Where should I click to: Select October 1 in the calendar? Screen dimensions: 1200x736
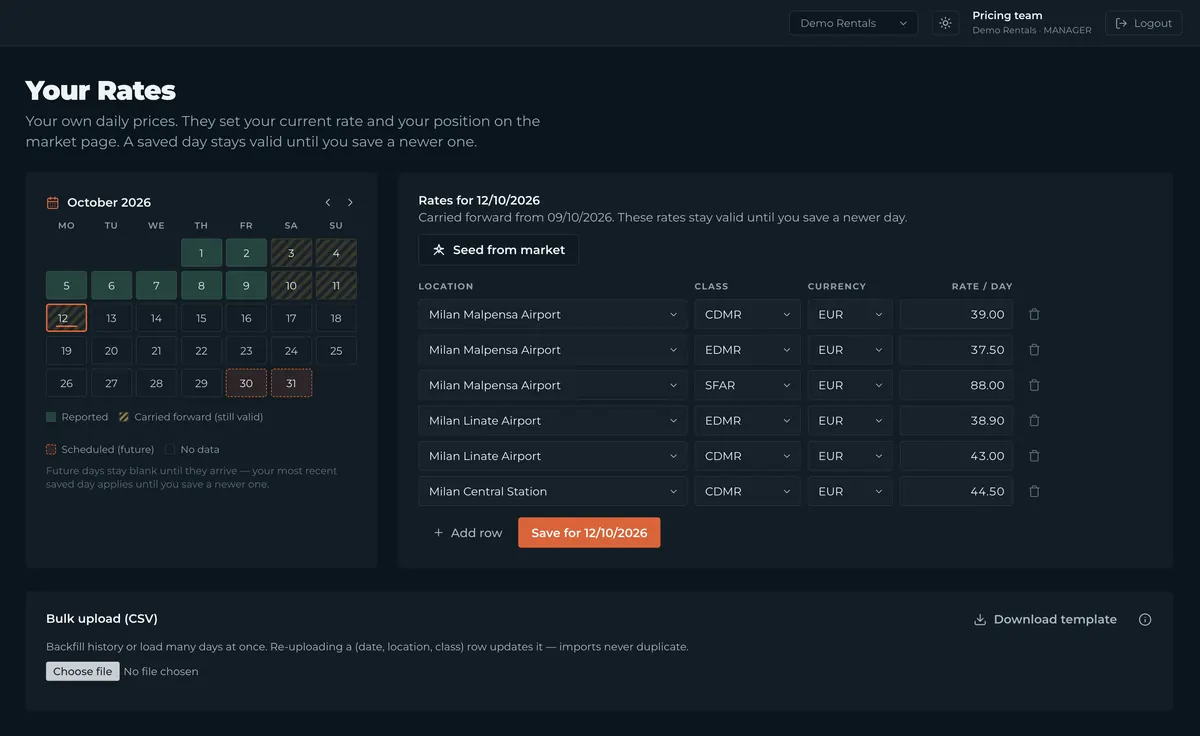pos(201,254)
